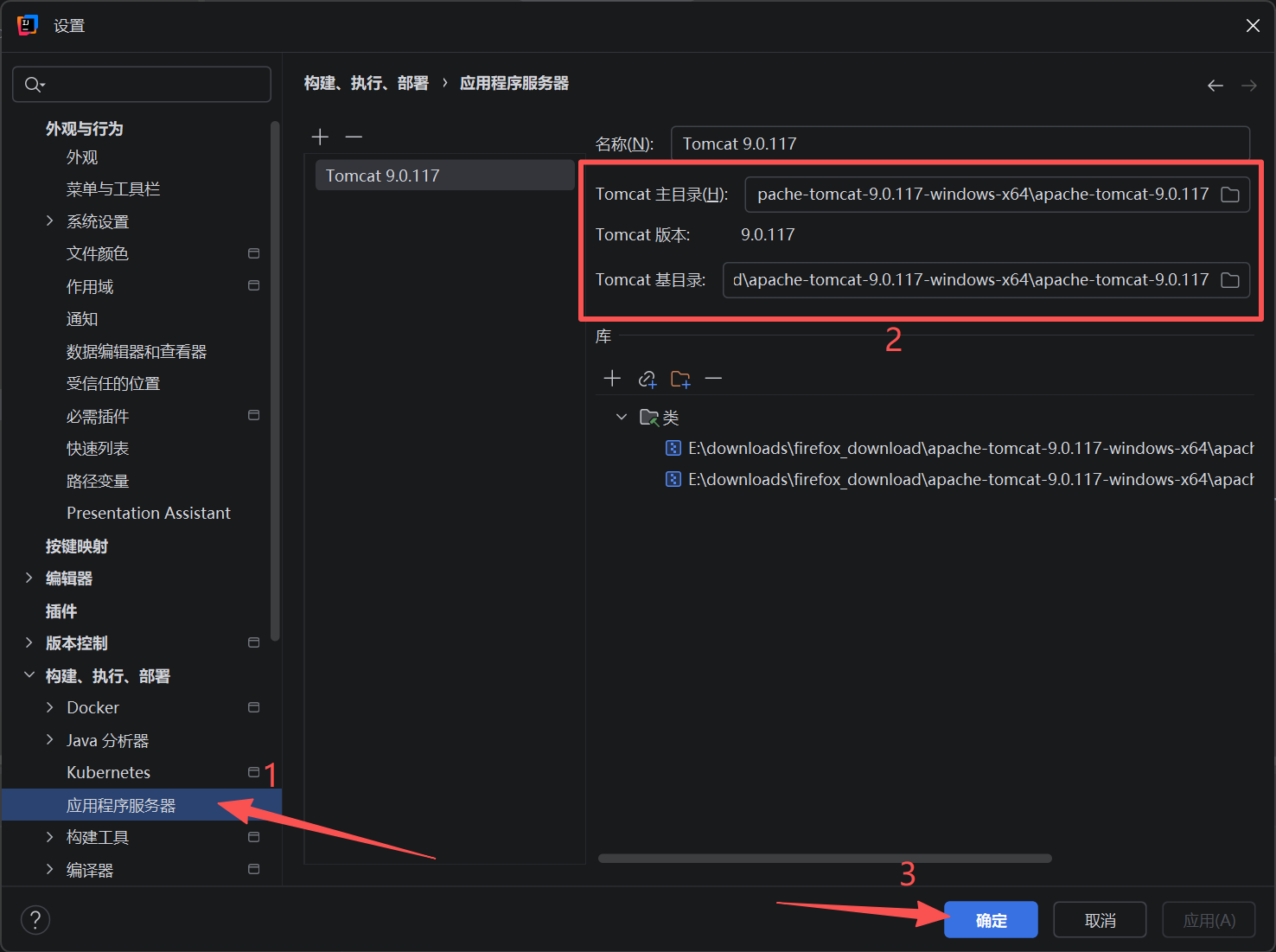Click the settings tree vertical scrollbar
1276x952 pixels.
[x=276, y=380]
